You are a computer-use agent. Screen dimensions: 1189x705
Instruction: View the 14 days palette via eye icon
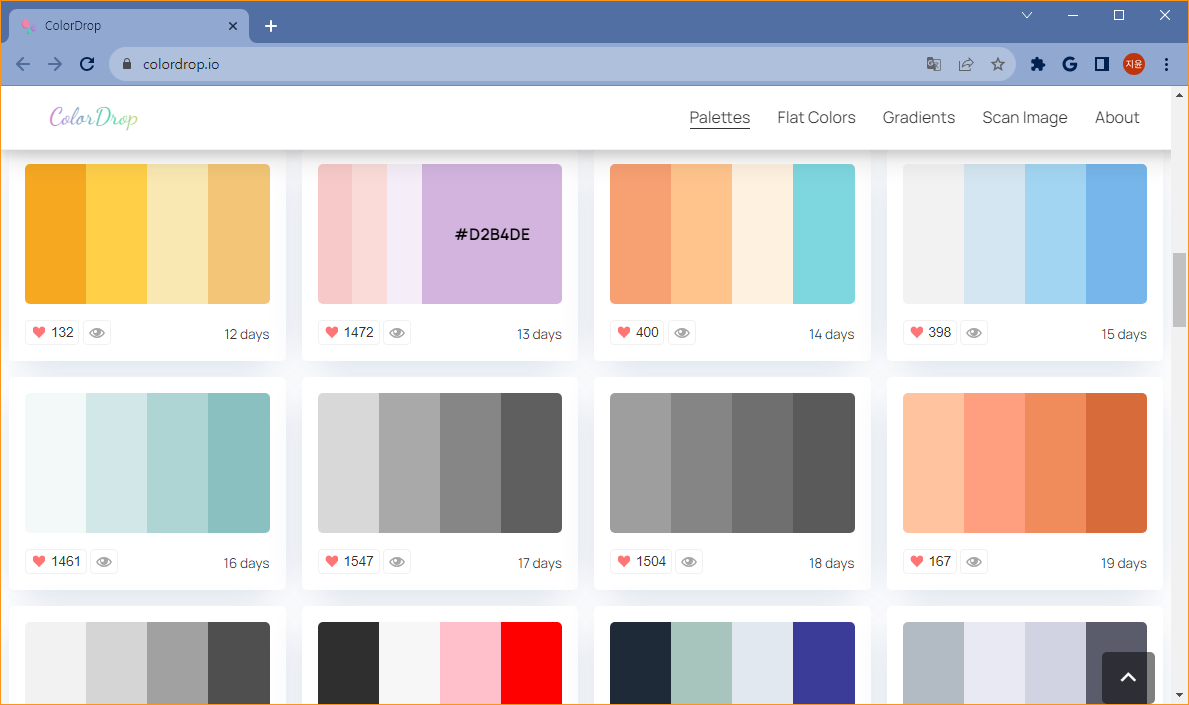(x=682, y=332)
